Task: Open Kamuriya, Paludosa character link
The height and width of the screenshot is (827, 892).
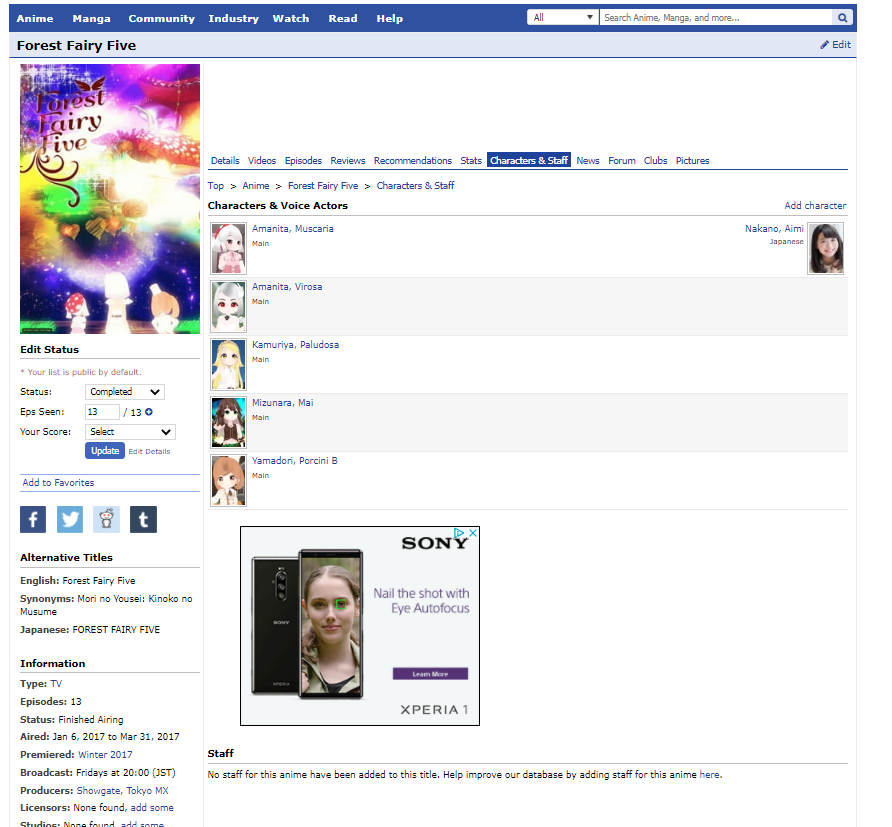Action: (x=295, y=345)
